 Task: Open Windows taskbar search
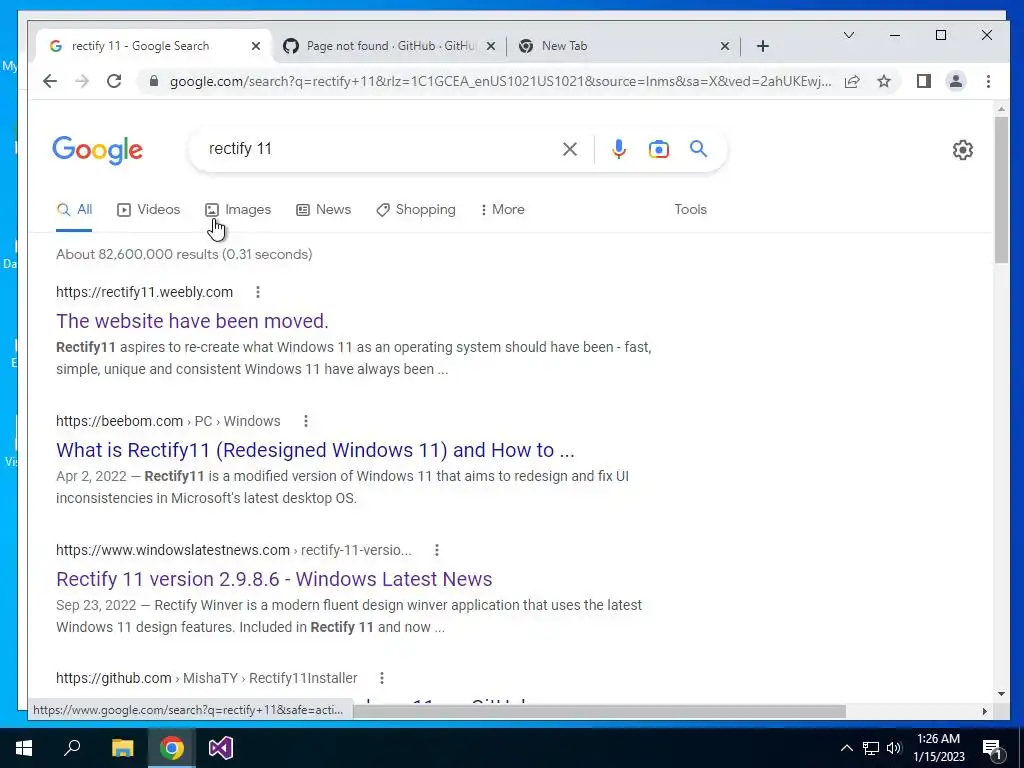point(72,748)
